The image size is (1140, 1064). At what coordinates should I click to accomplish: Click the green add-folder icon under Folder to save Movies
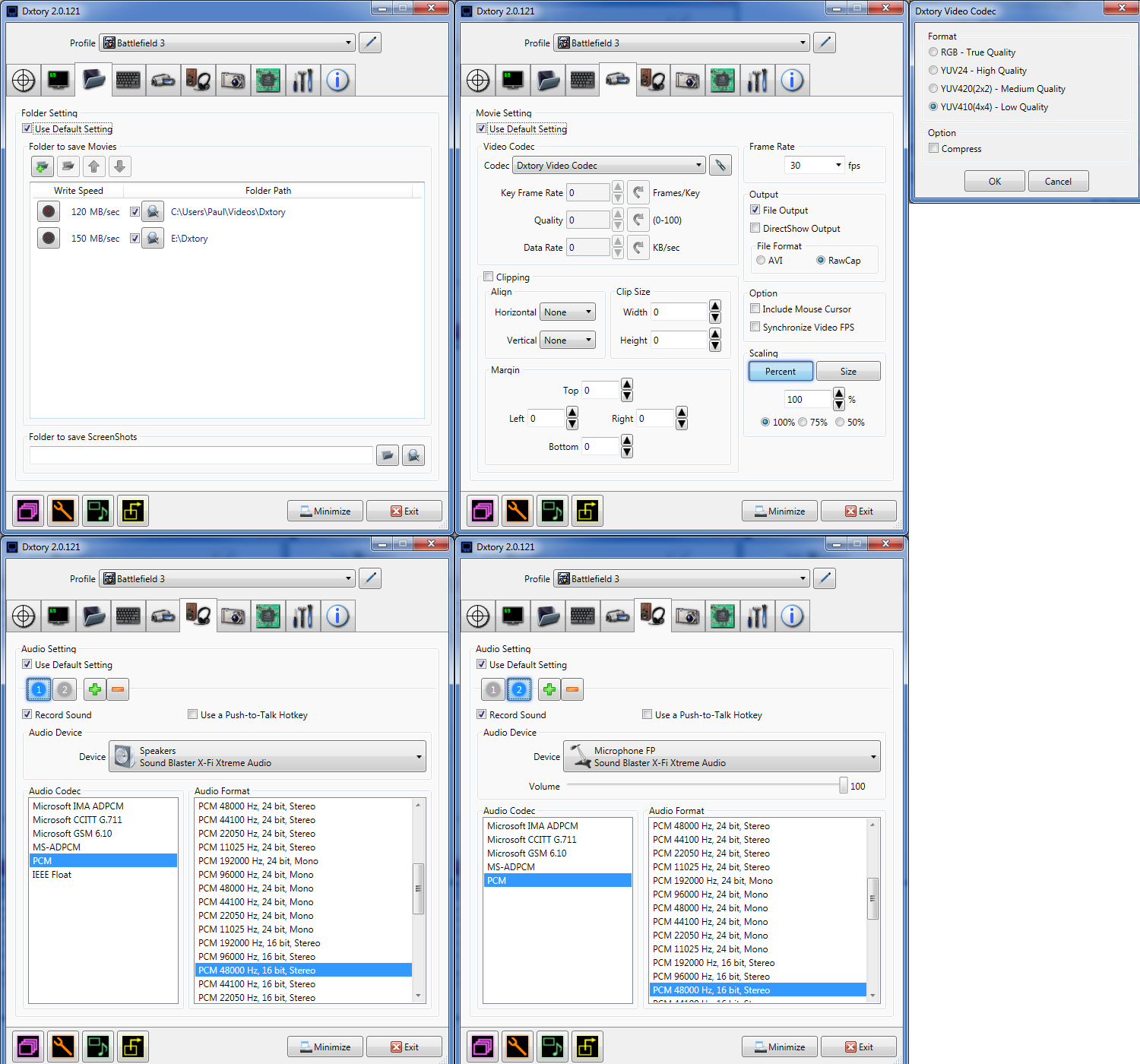coord(43,166)
